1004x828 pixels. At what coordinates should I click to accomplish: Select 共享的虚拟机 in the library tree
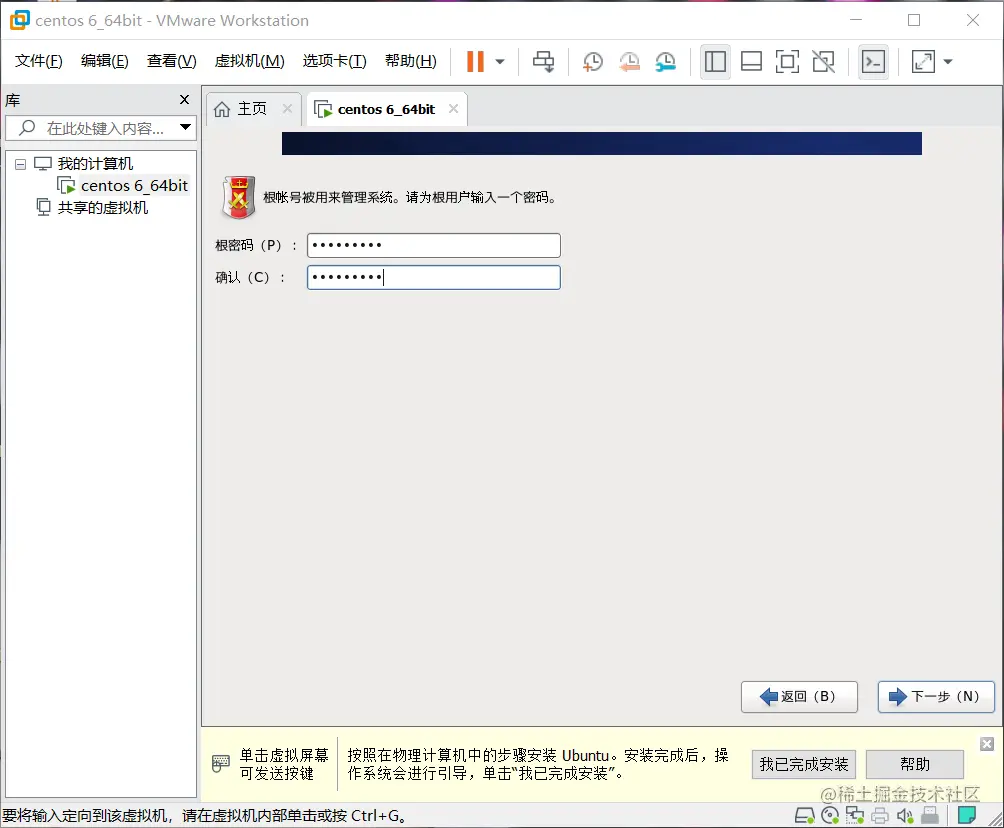point(102,207)
